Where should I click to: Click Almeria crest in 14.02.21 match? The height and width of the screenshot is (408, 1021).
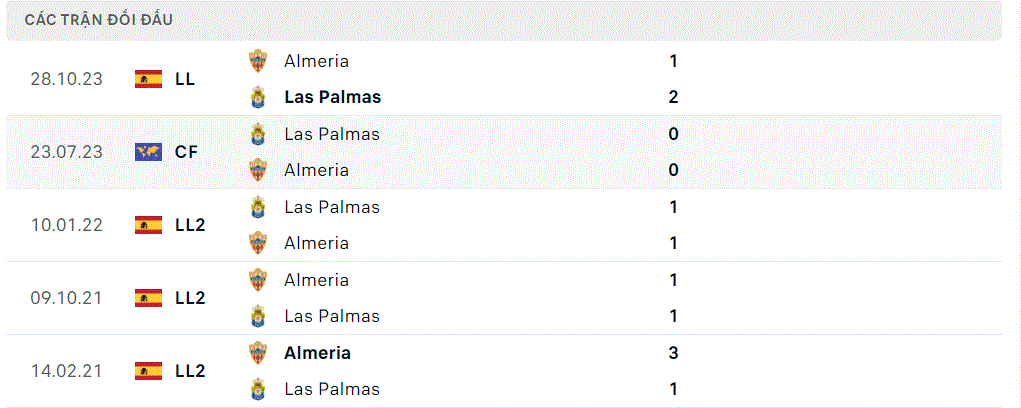click(x=258, y=353)
